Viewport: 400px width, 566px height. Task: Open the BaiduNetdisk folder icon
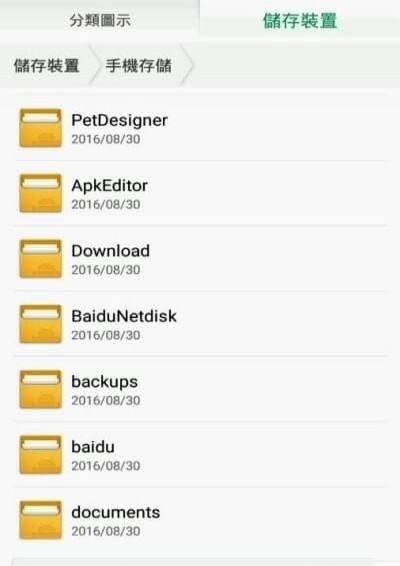coord(40,324)
